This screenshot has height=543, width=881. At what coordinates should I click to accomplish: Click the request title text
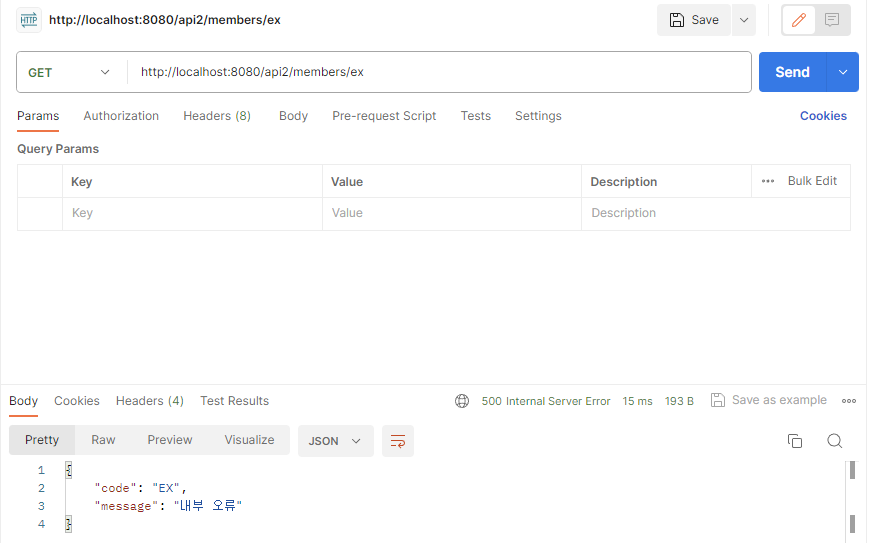pos(165,20)
